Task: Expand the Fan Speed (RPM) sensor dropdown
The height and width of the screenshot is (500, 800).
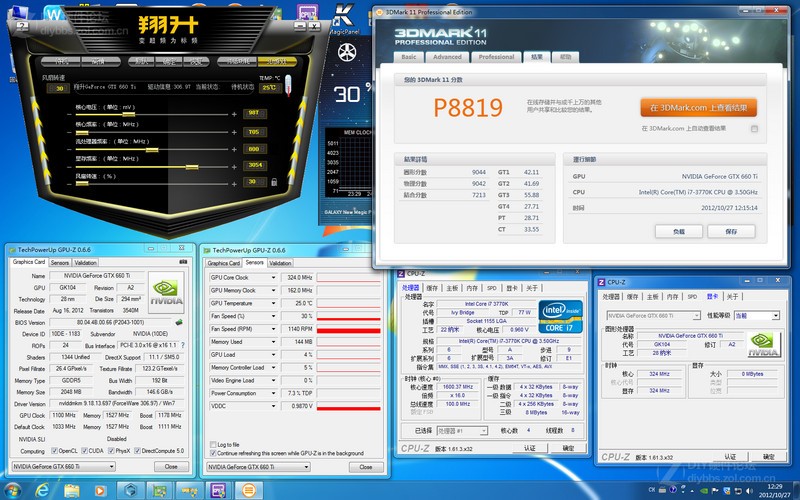Action: click(x=273, y=329)
